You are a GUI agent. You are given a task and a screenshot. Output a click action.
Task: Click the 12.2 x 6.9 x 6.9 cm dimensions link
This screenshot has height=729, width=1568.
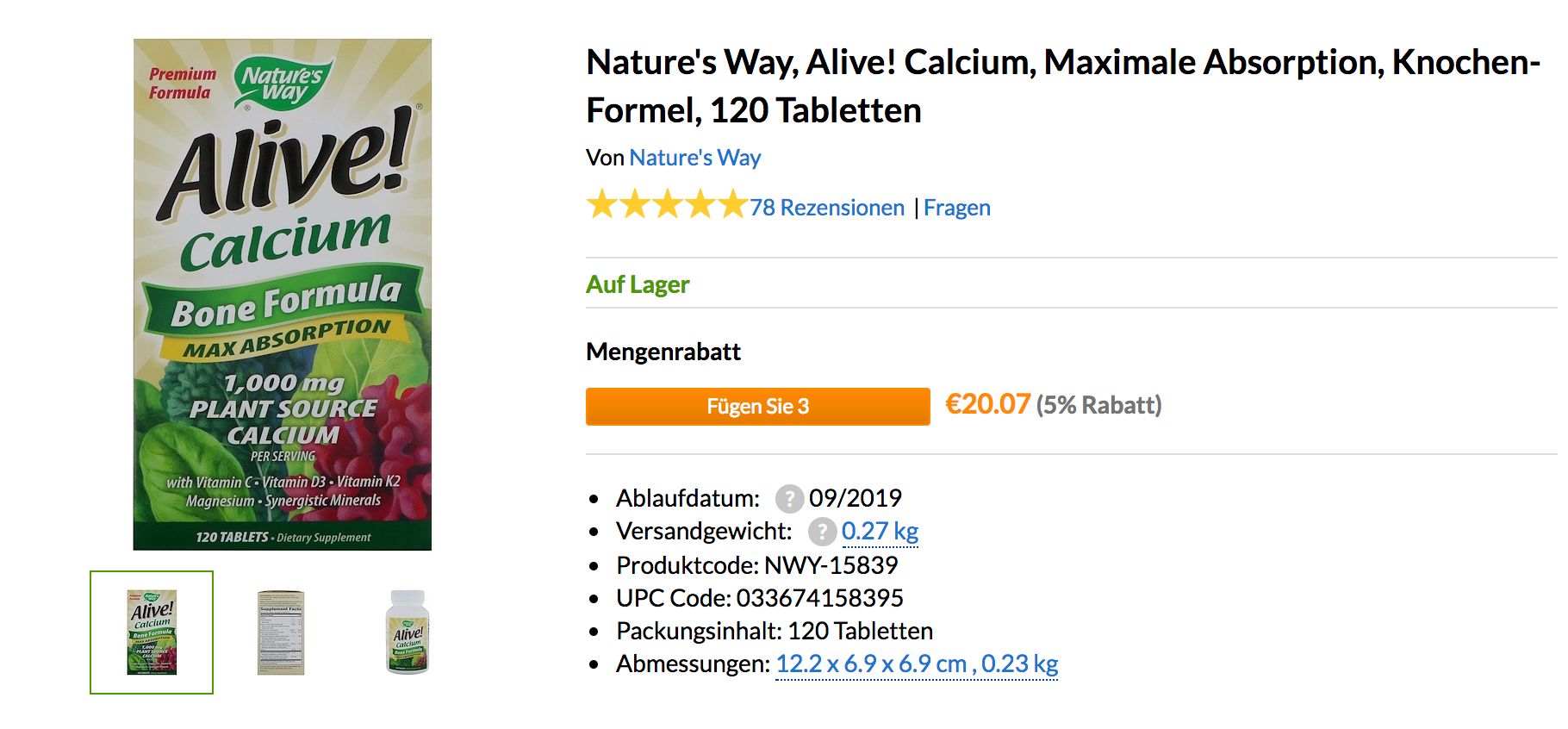(x=871, y=664)
